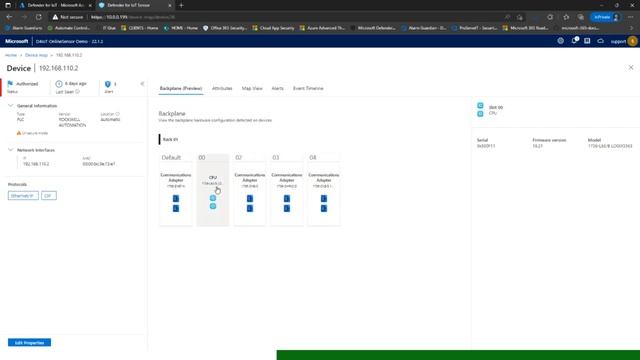Switch to the Event Timeline tab

(308, 88)
